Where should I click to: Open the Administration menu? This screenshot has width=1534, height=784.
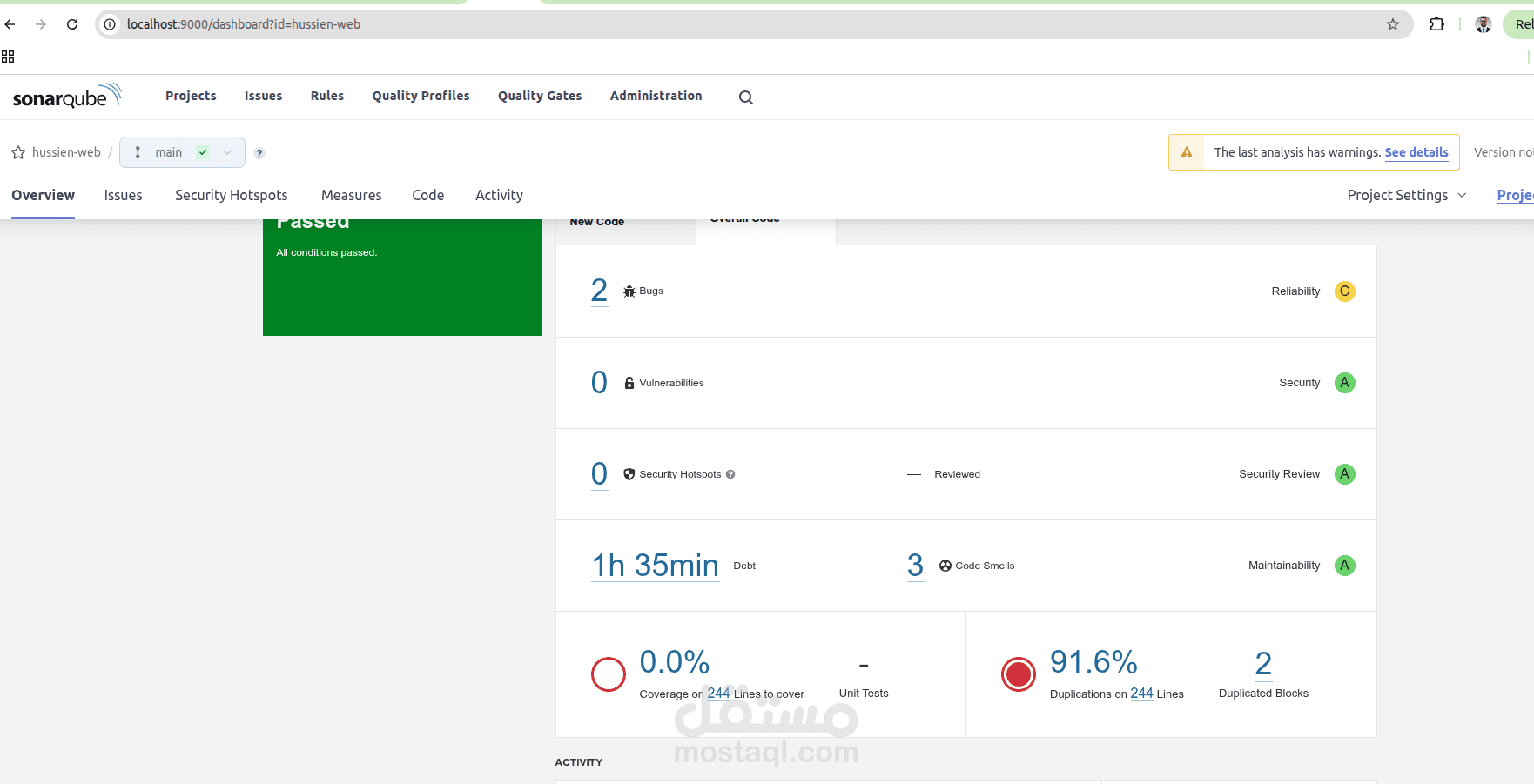656,96
